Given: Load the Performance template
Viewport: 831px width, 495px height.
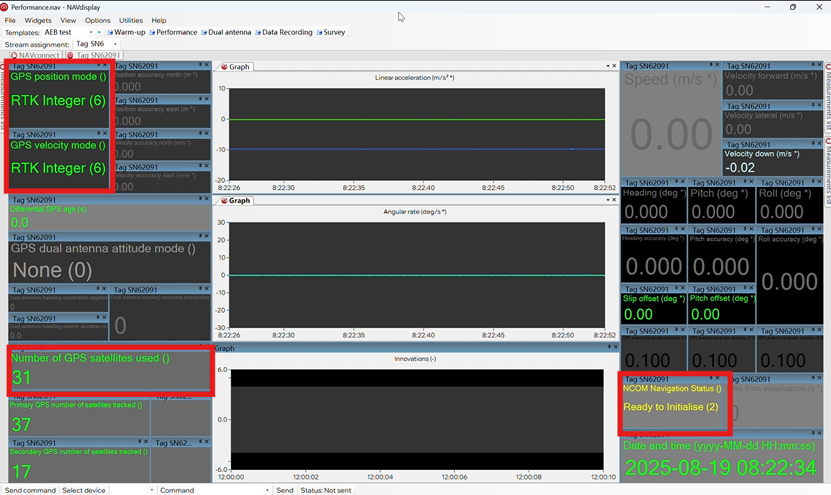Looking at the screenshot, I should pyautogui.click(x=173, y=32).
